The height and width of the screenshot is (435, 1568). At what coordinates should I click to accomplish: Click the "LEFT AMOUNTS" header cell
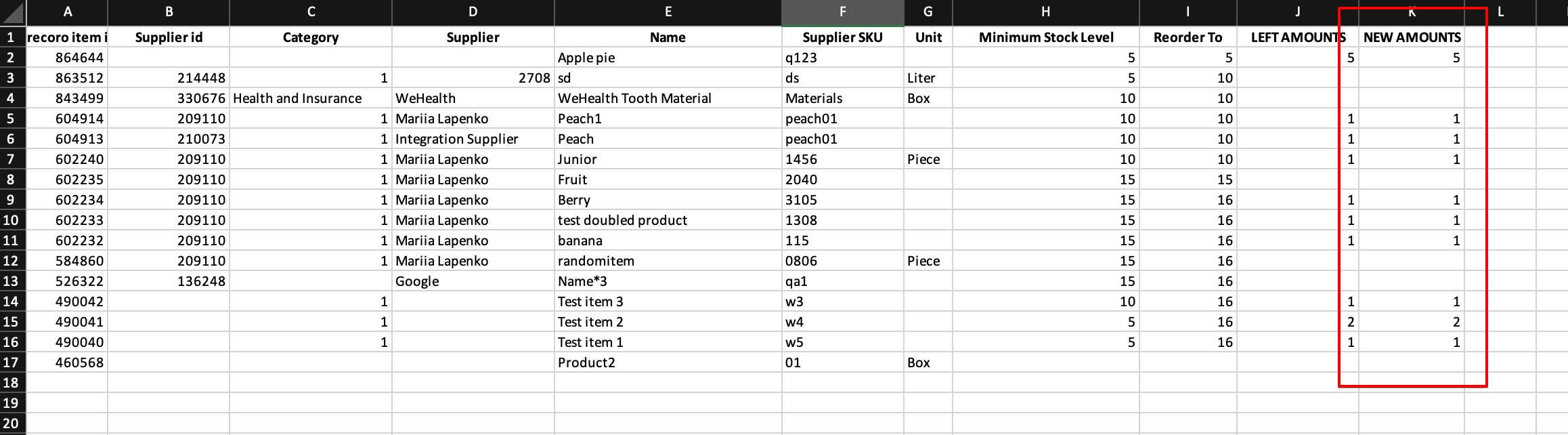1297,37
